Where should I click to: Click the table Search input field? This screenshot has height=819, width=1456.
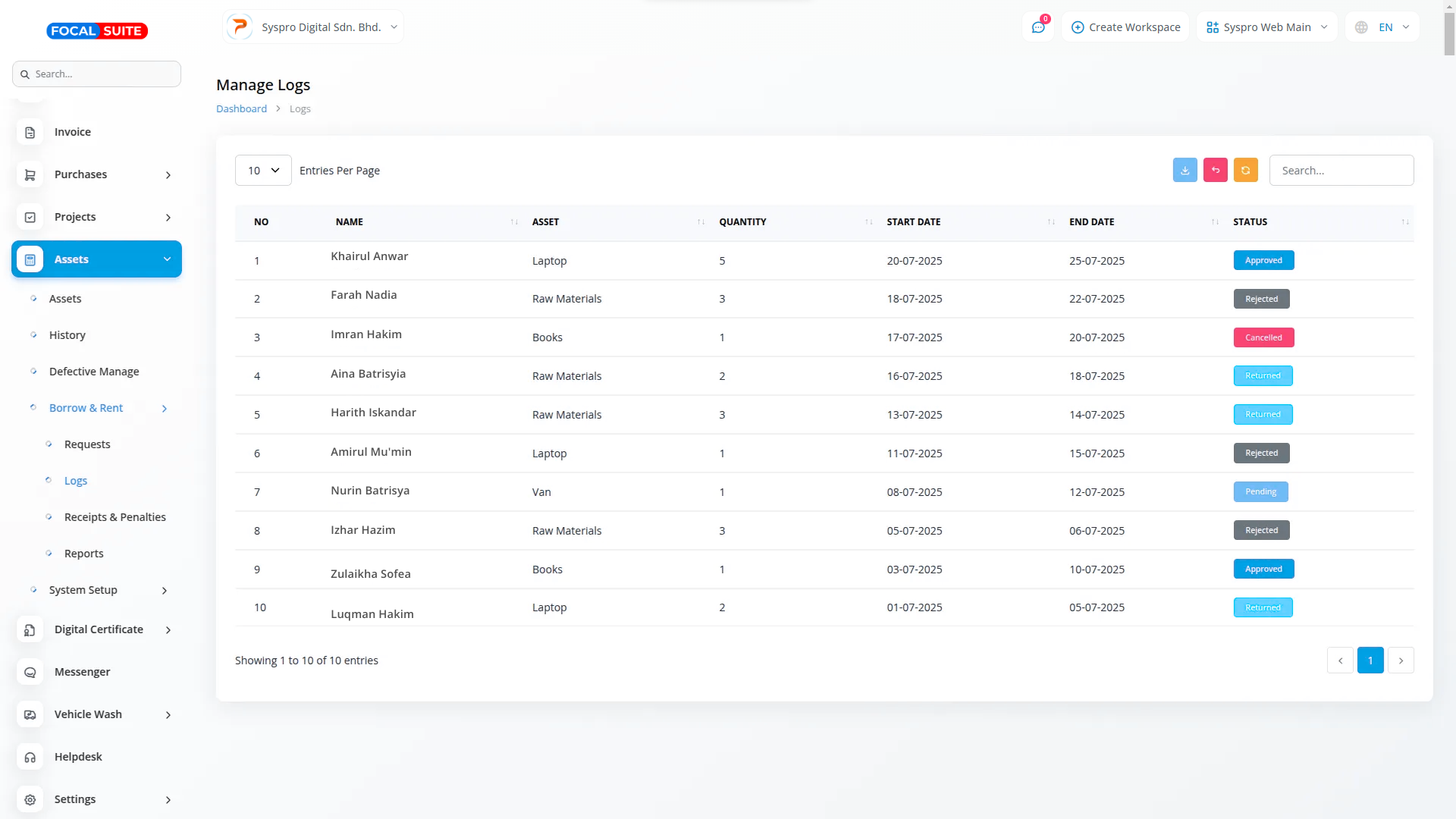click(1341, 171)
